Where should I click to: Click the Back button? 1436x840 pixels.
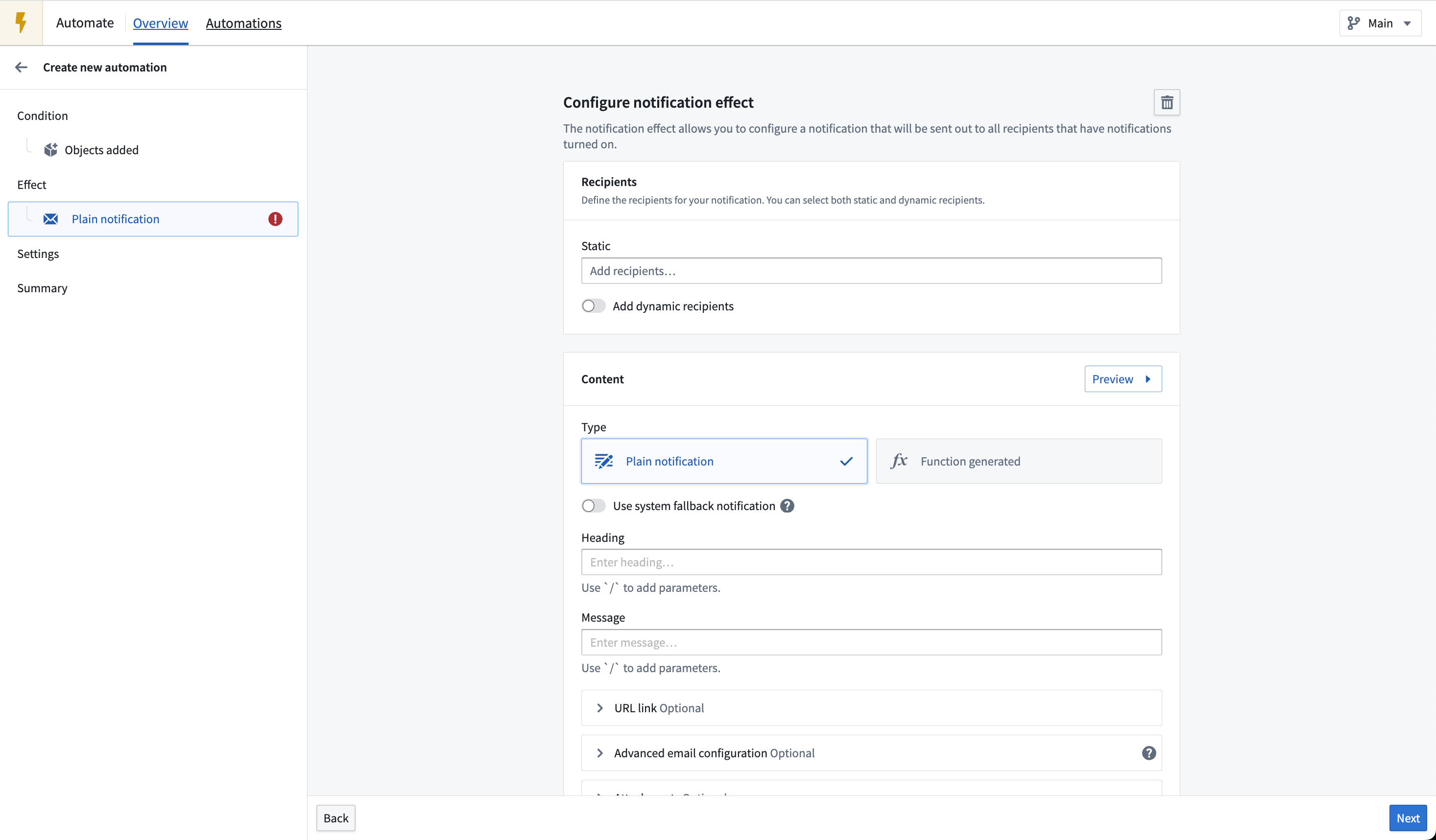(335, 818)
